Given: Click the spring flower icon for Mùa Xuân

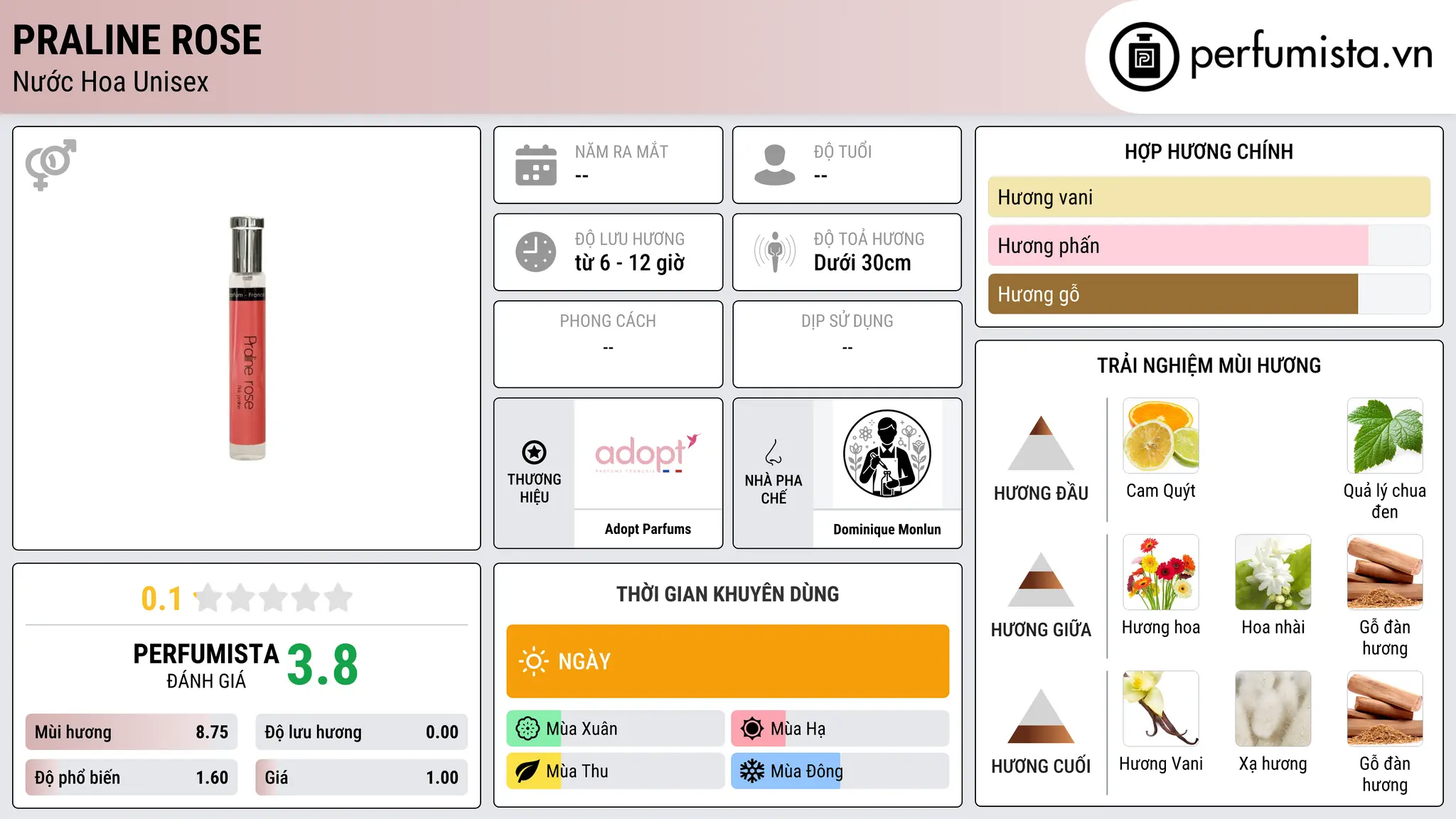Looking at the screenshot, I should point(528,729).
